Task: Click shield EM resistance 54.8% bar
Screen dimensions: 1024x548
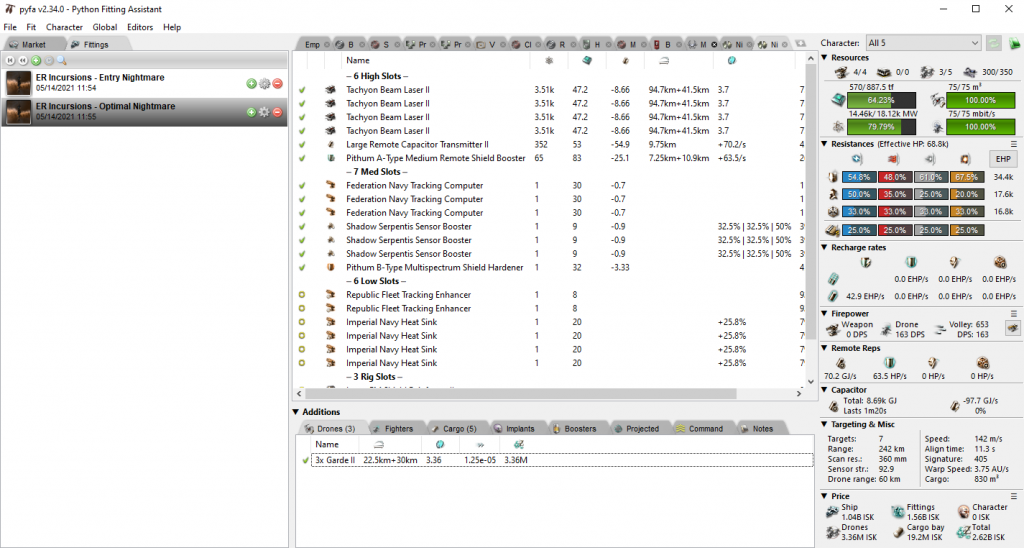Action: [858, 177]
